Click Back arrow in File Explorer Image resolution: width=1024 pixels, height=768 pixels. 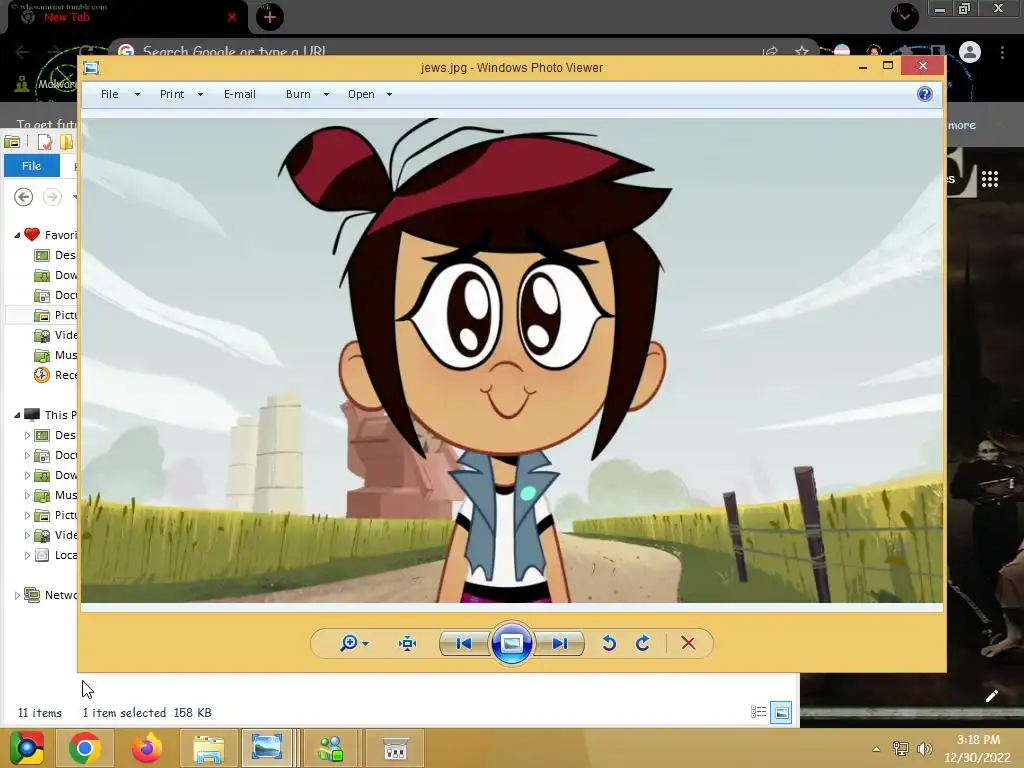pyautogui.click(x=24, y=197)
